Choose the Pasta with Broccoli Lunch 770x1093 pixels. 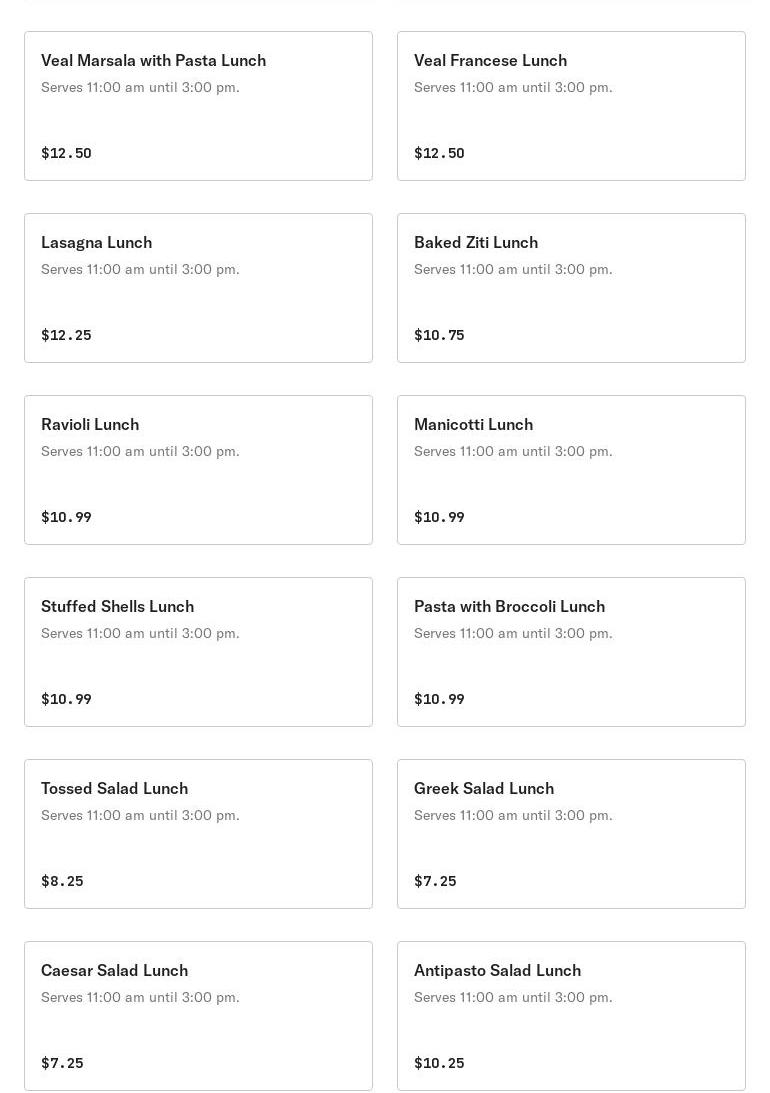point(571,652)
